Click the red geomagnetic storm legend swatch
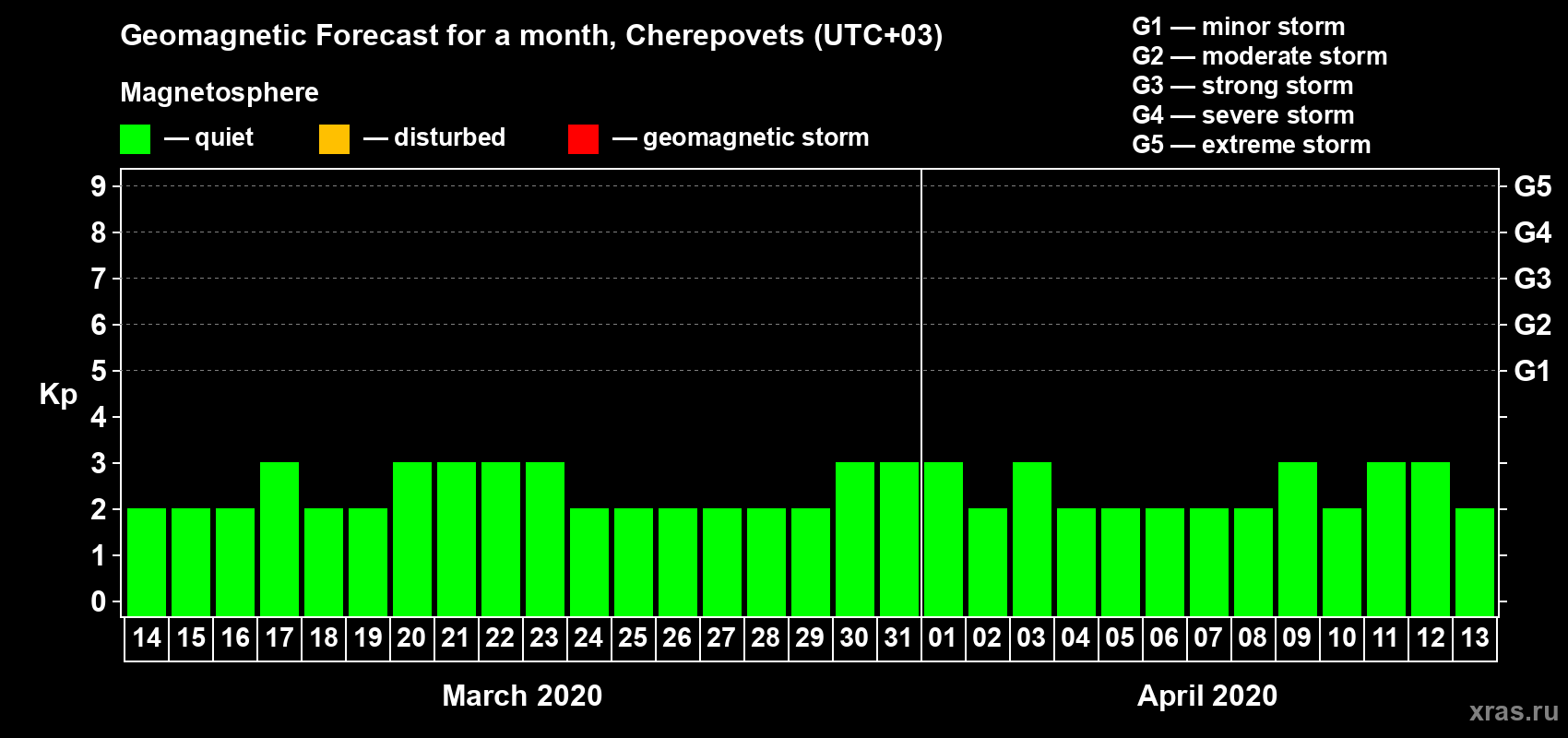 point(583,139)
